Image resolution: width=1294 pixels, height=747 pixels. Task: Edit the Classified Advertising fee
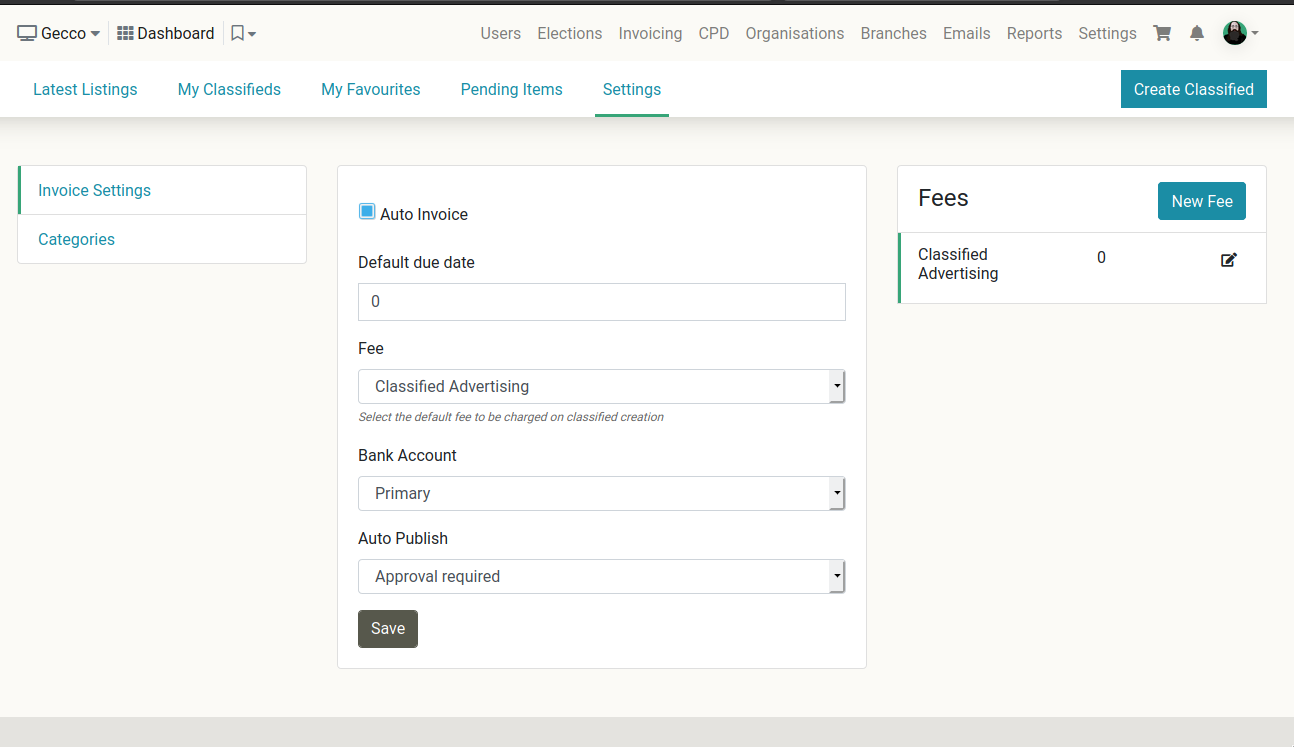click(x=1229, y=259)
